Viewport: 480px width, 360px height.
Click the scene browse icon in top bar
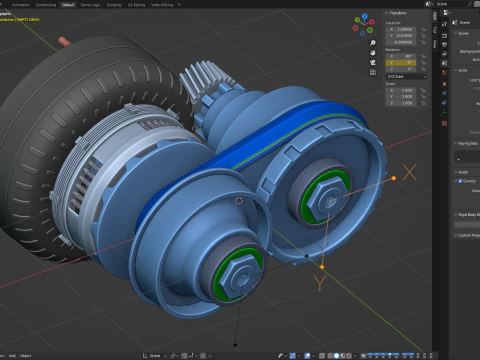(429, 4)
